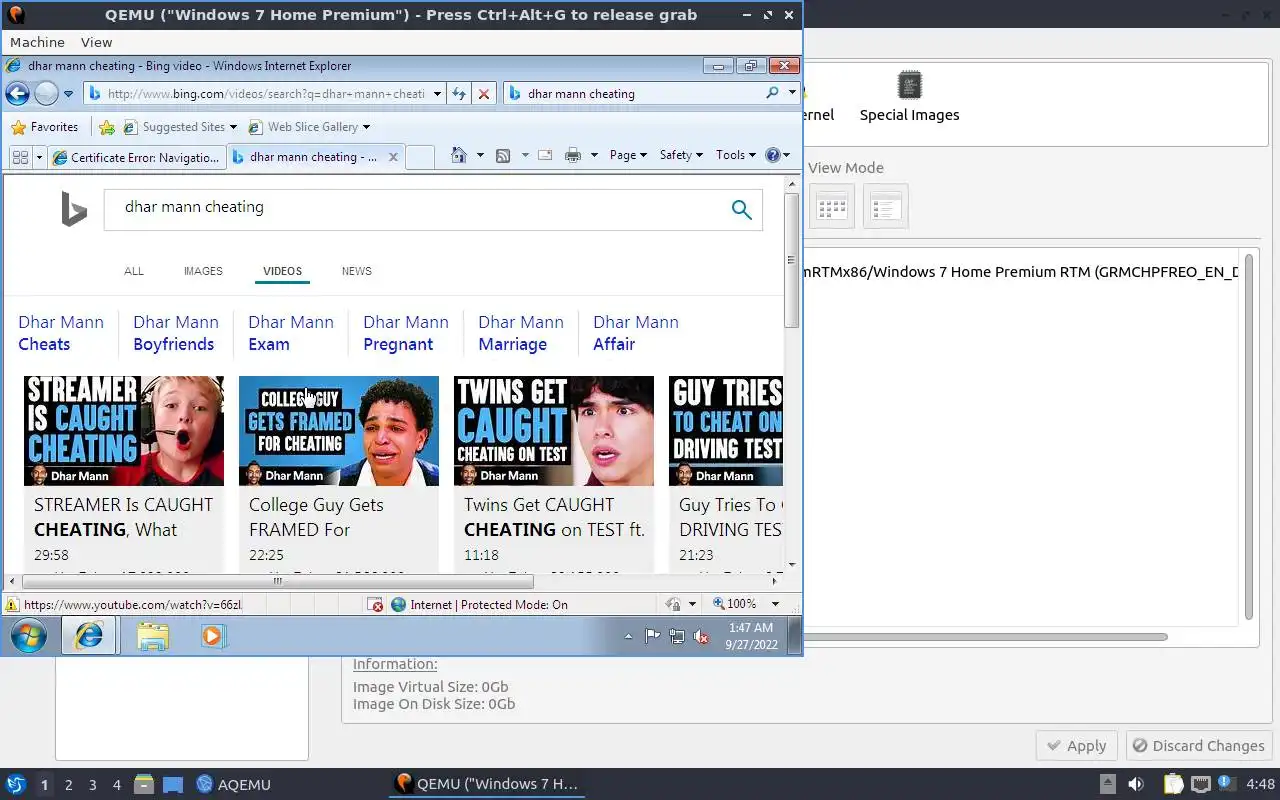Click blocked popup status bar icon

pyautogui.click(x=376, y=605)
